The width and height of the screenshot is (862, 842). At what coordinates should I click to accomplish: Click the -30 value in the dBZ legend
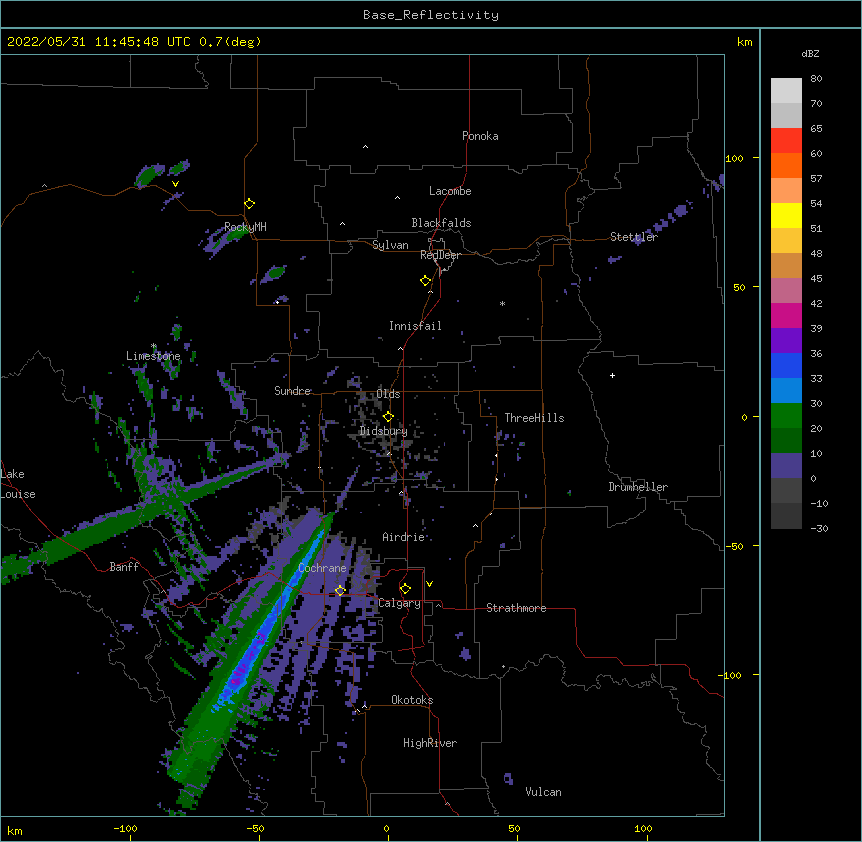(819, 528)
